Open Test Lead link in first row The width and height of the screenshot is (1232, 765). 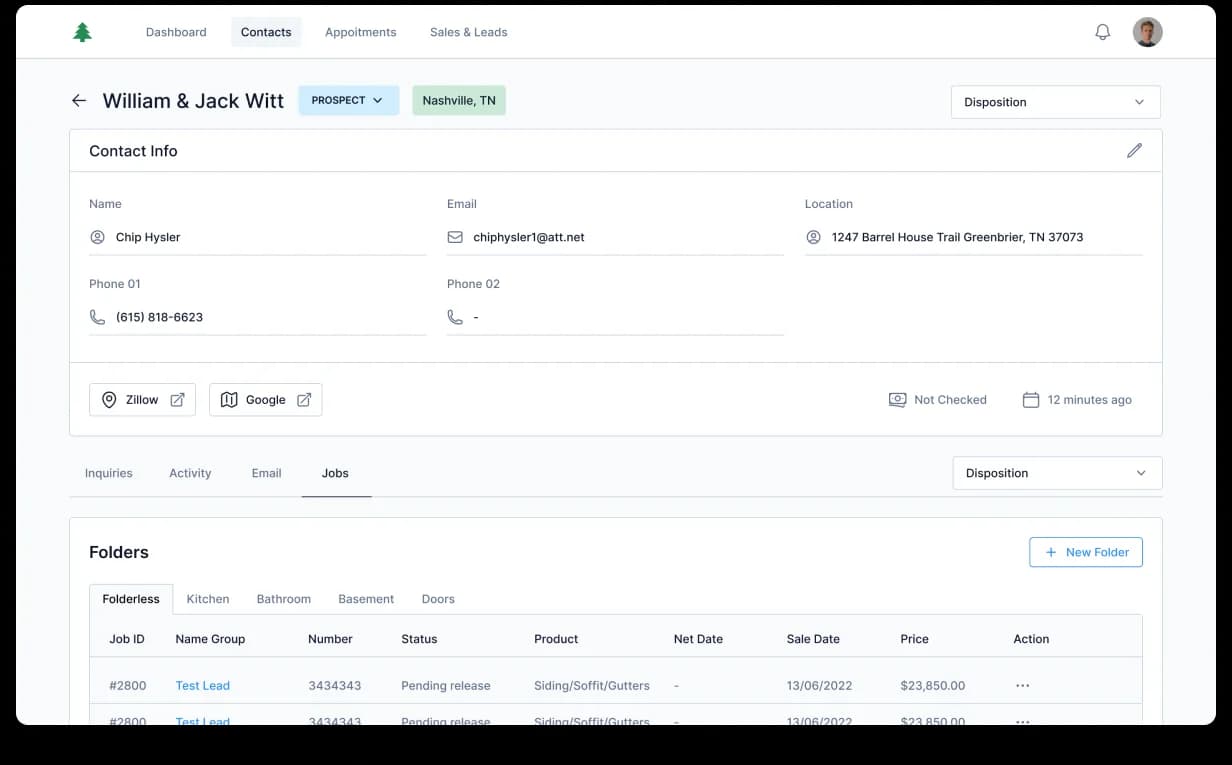[203, 686]
